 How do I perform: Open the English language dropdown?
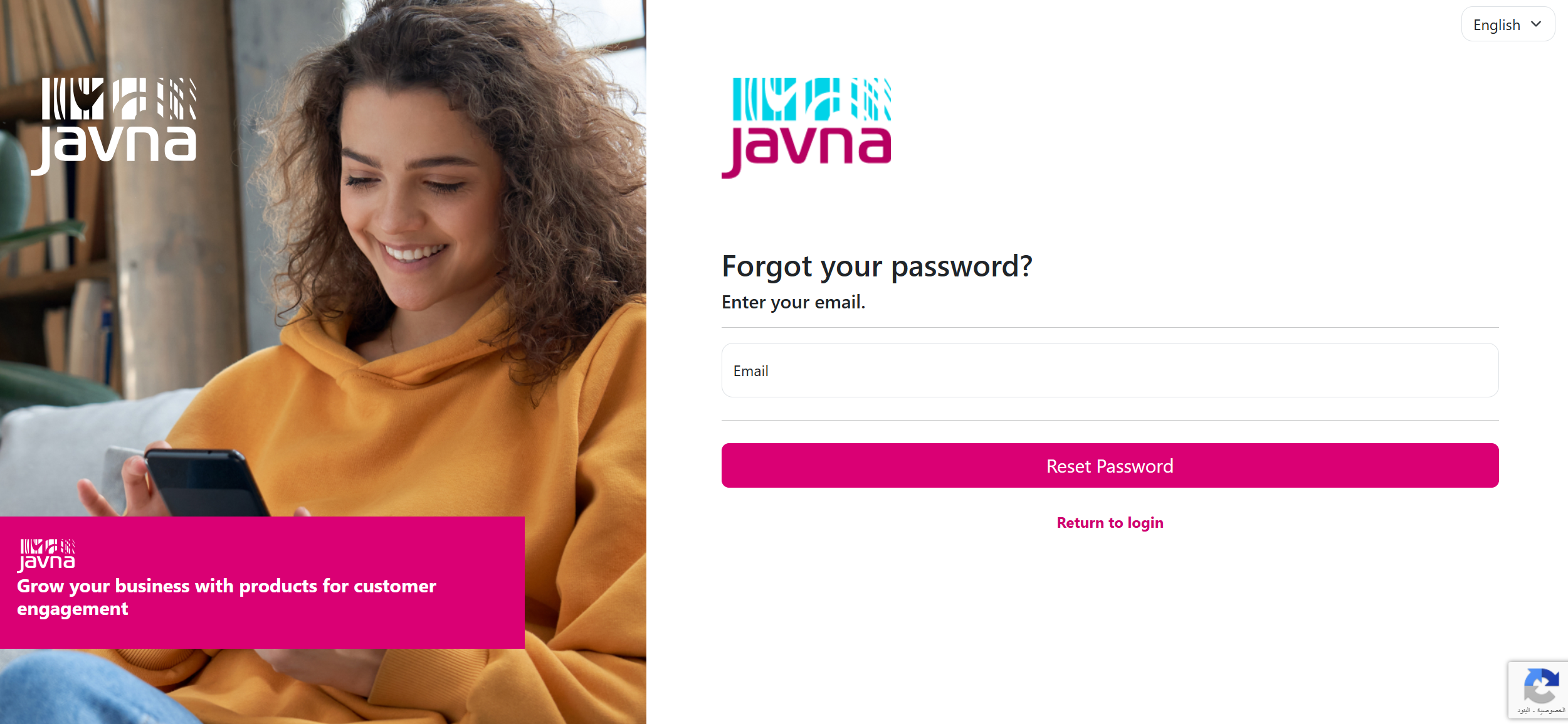tap(1508, 24)
